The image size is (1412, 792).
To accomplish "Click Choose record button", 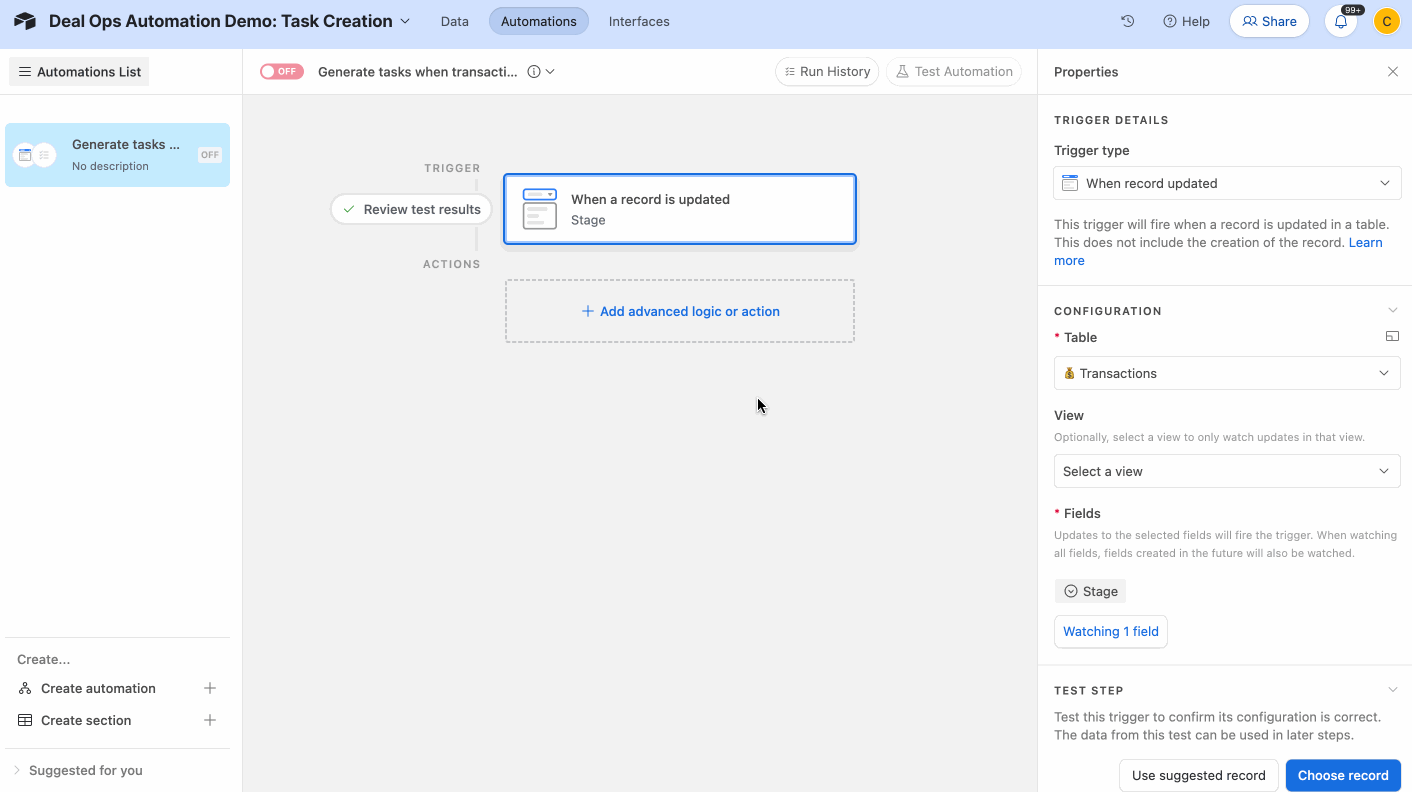I will tap(1343, 775).
